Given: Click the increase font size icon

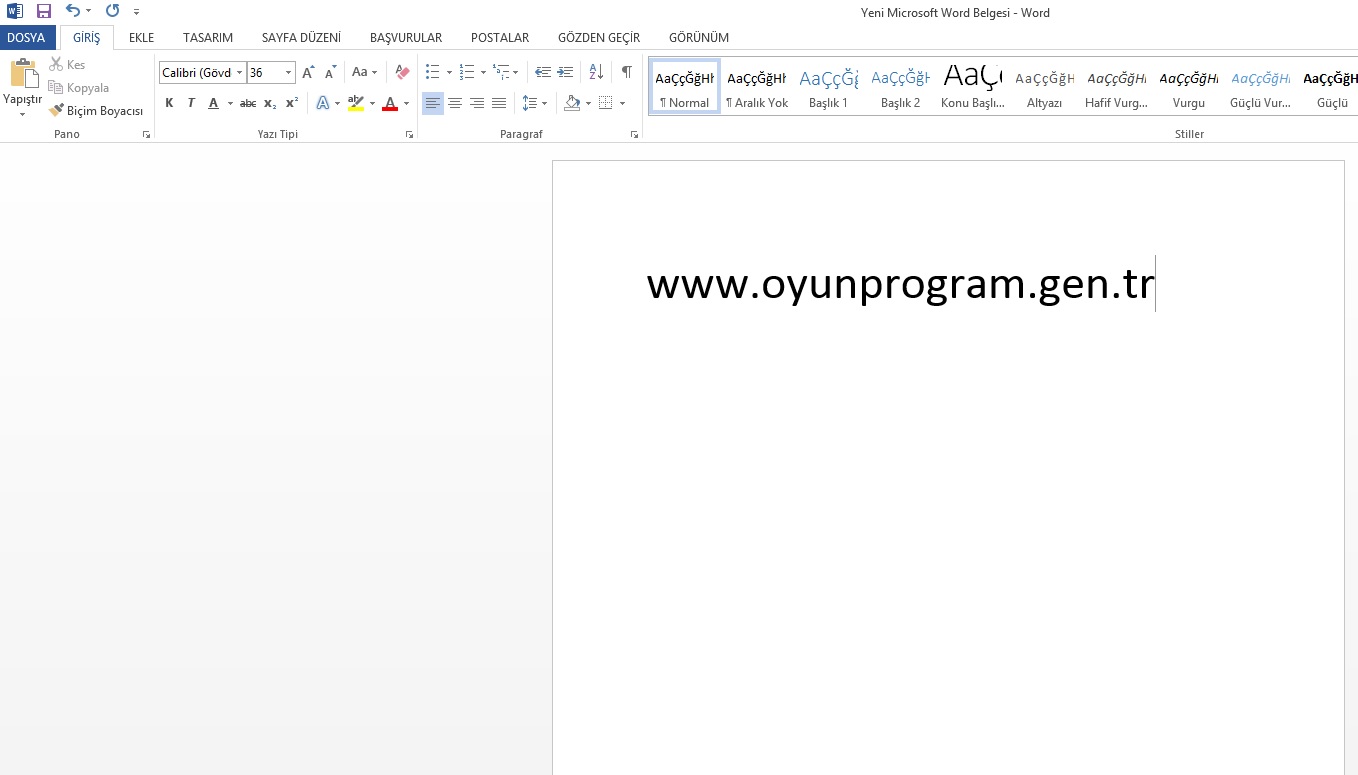Looking at the screenshot, I should point(308,72).
